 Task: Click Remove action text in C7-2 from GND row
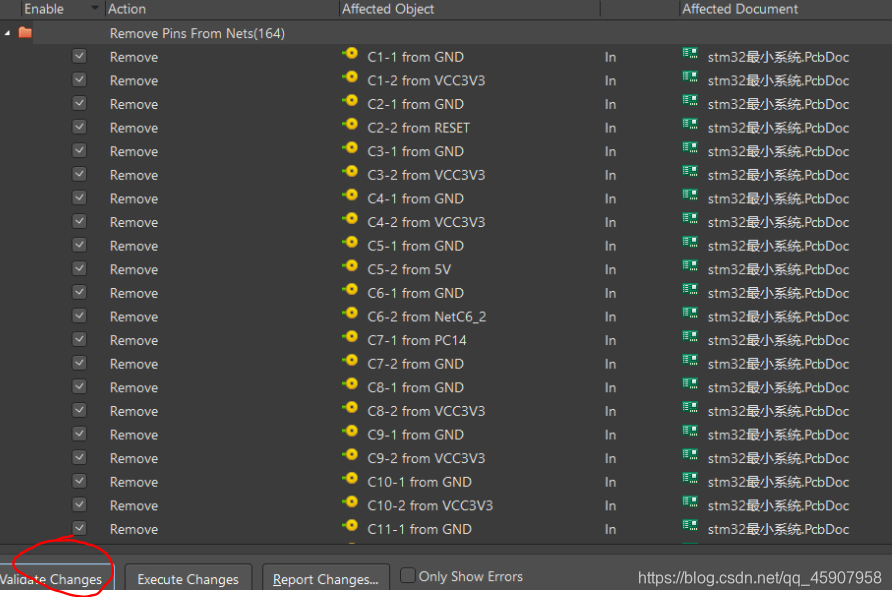point(134,364)
